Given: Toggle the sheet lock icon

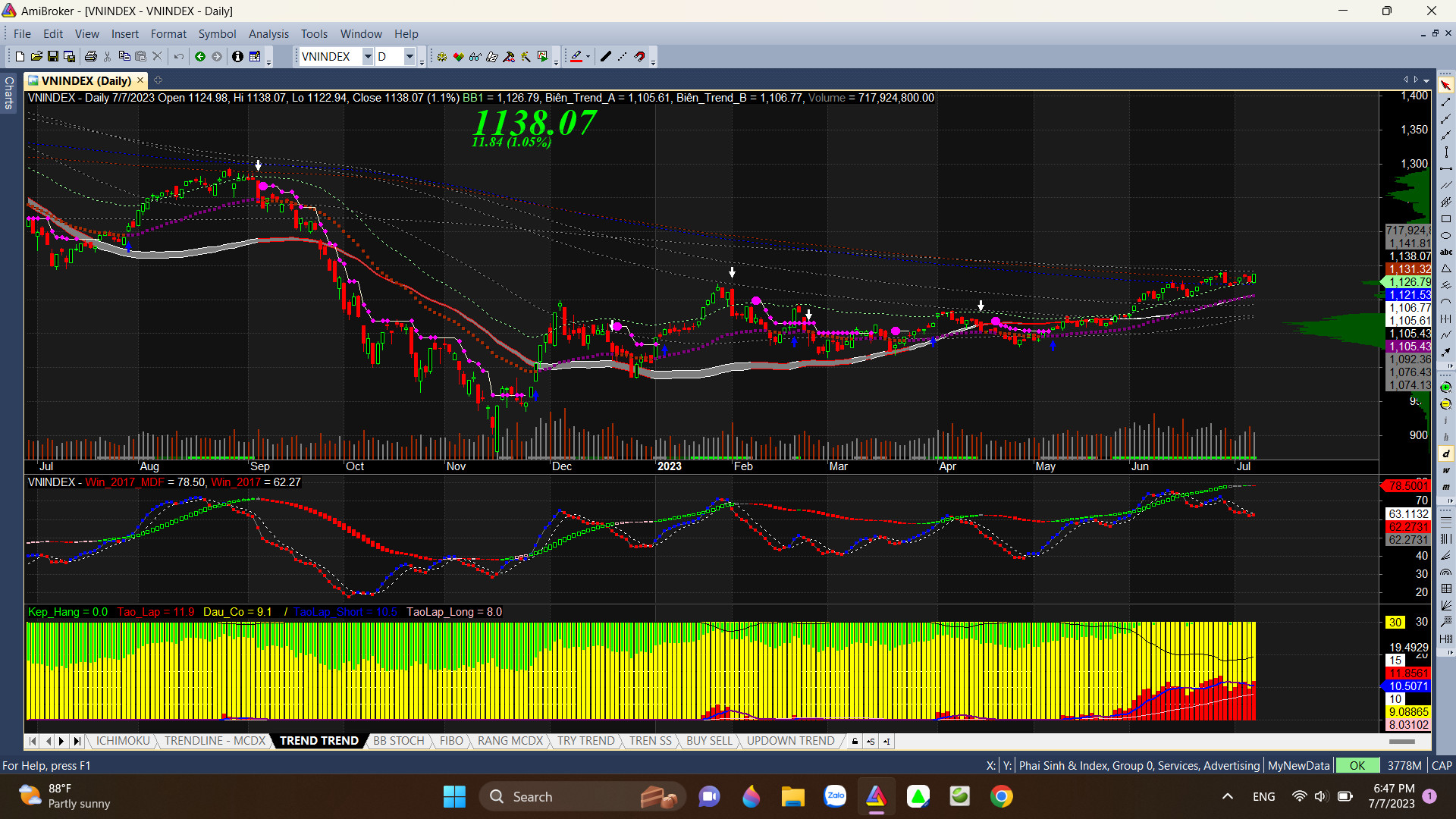Looking at the screenshot, I should pos(855,741).
